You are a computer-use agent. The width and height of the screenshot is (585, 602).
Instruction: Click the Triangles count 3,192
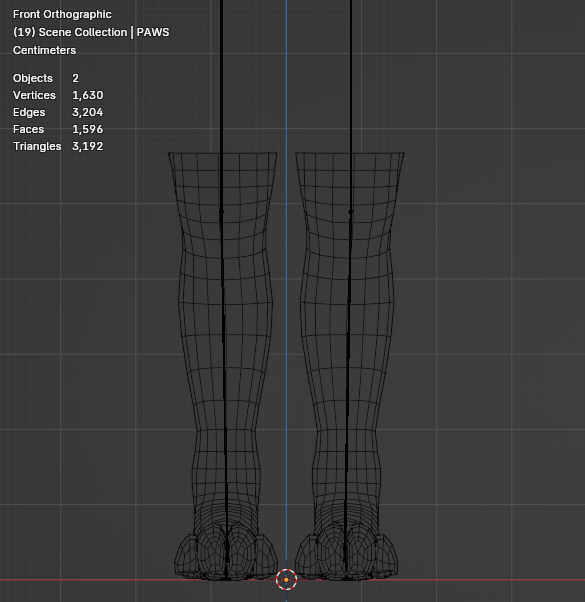click(88, 146)
